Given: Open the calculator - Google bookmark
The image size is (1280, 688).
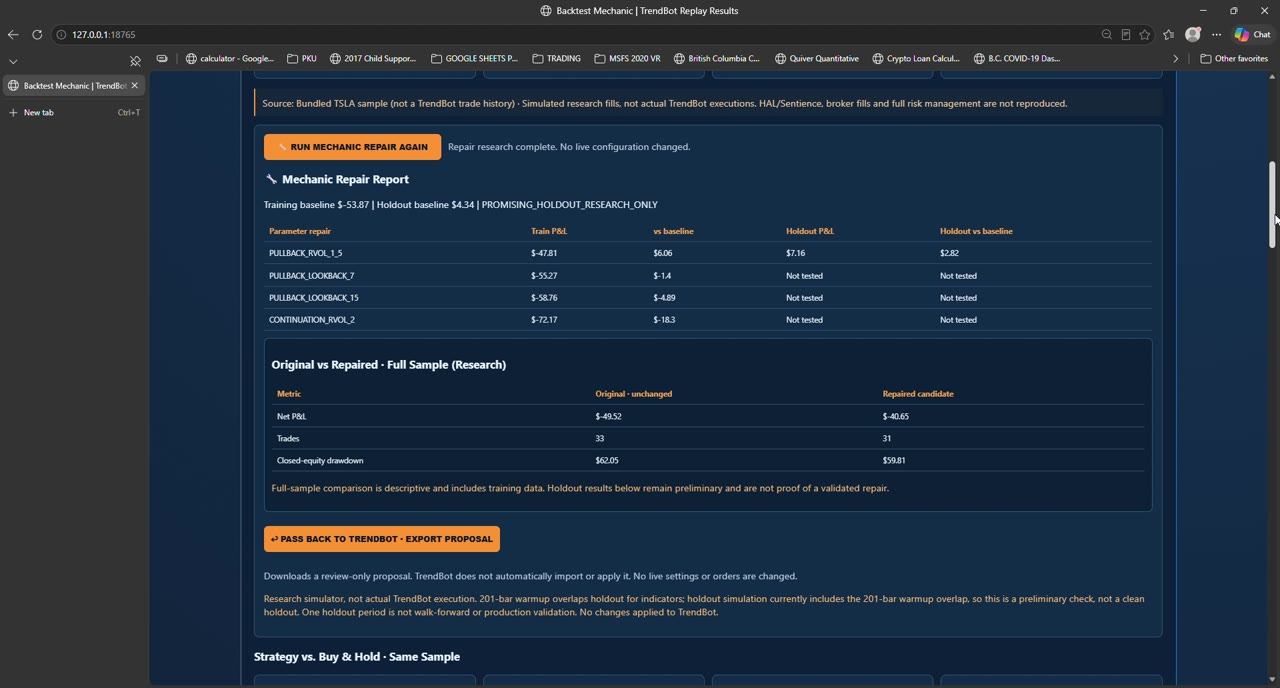Looking at the screenshot, I should click(x=230, y=58).
